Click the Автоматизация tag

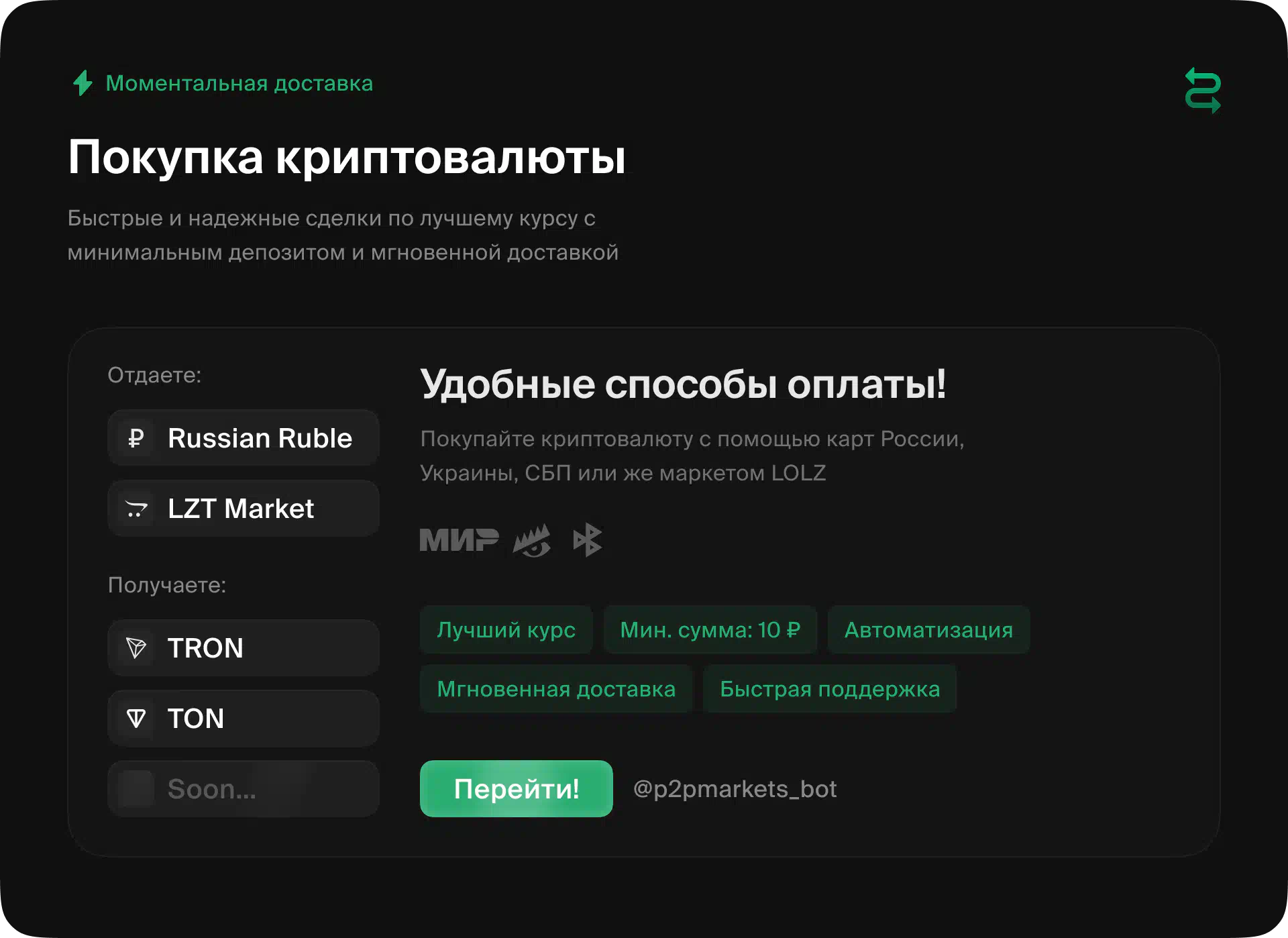pyautogui.click(x=928, y=630)
